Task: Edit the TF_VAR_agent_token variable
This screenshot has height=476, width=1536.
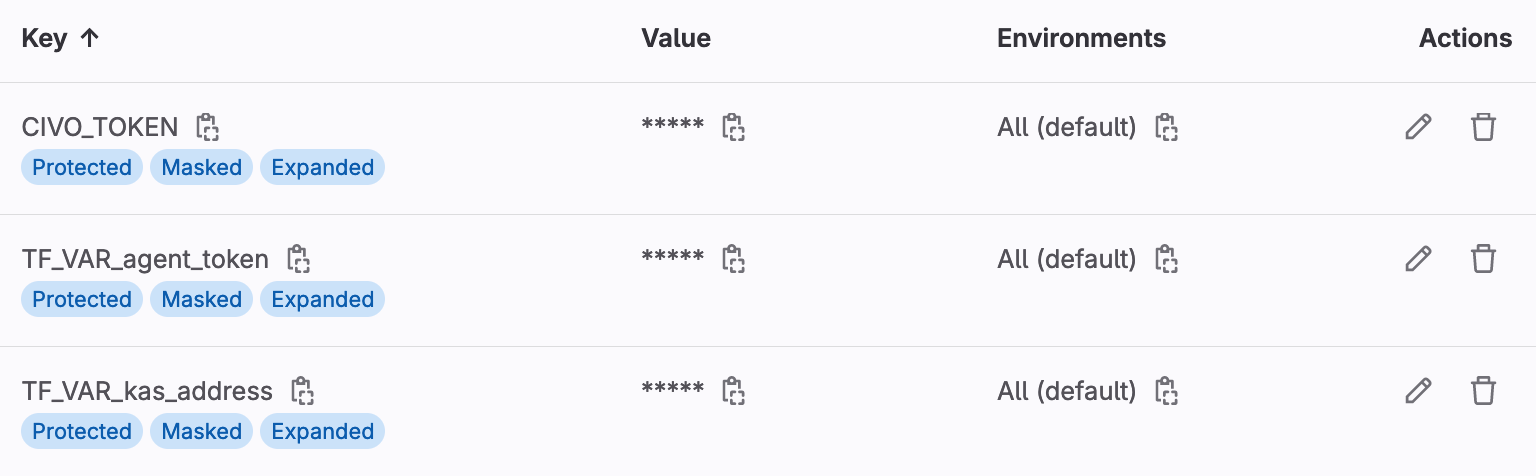Action: coord(1418,259)
